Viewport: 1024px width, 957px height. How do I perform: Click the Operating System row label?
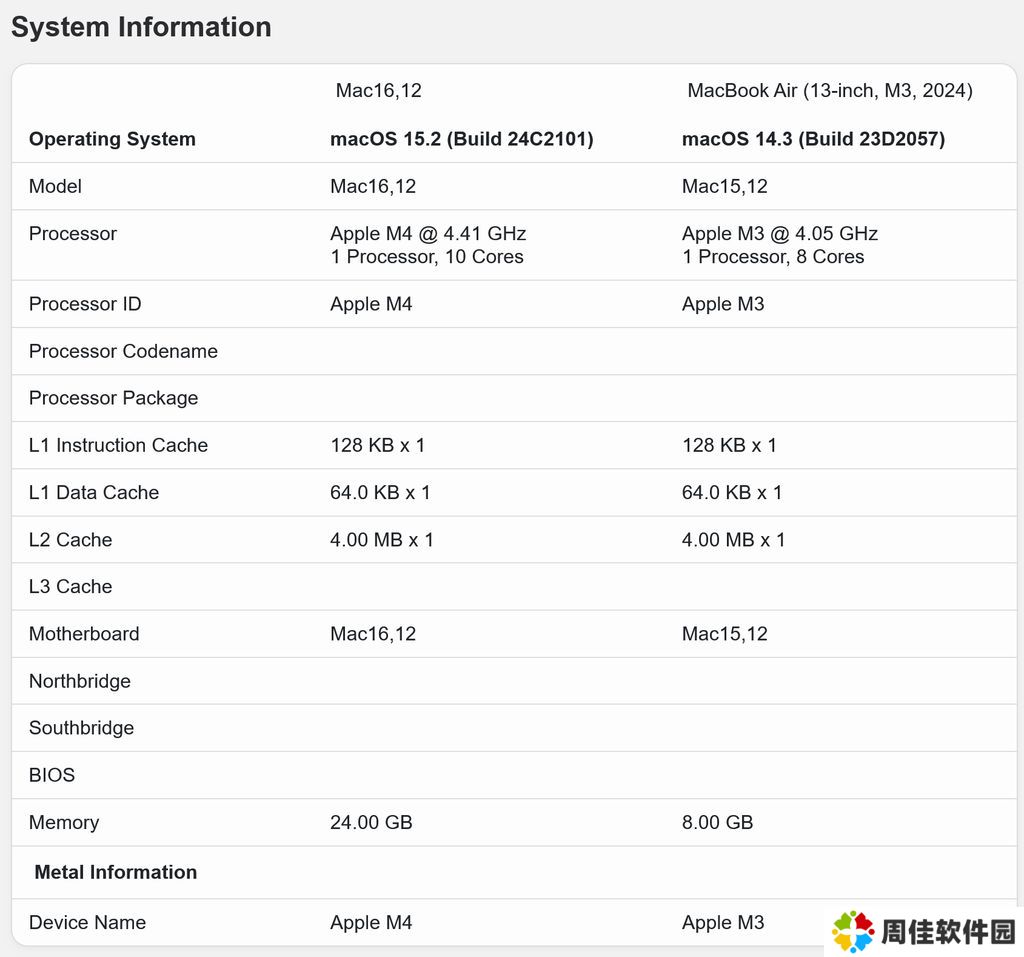click(112, 139)
